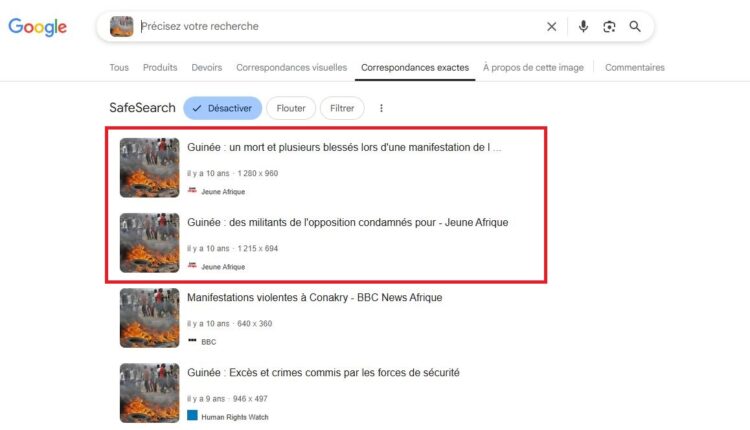
Task: Click Jeune Afrique favicon under '1 280 x 960' result
Action: pos(192,190)
